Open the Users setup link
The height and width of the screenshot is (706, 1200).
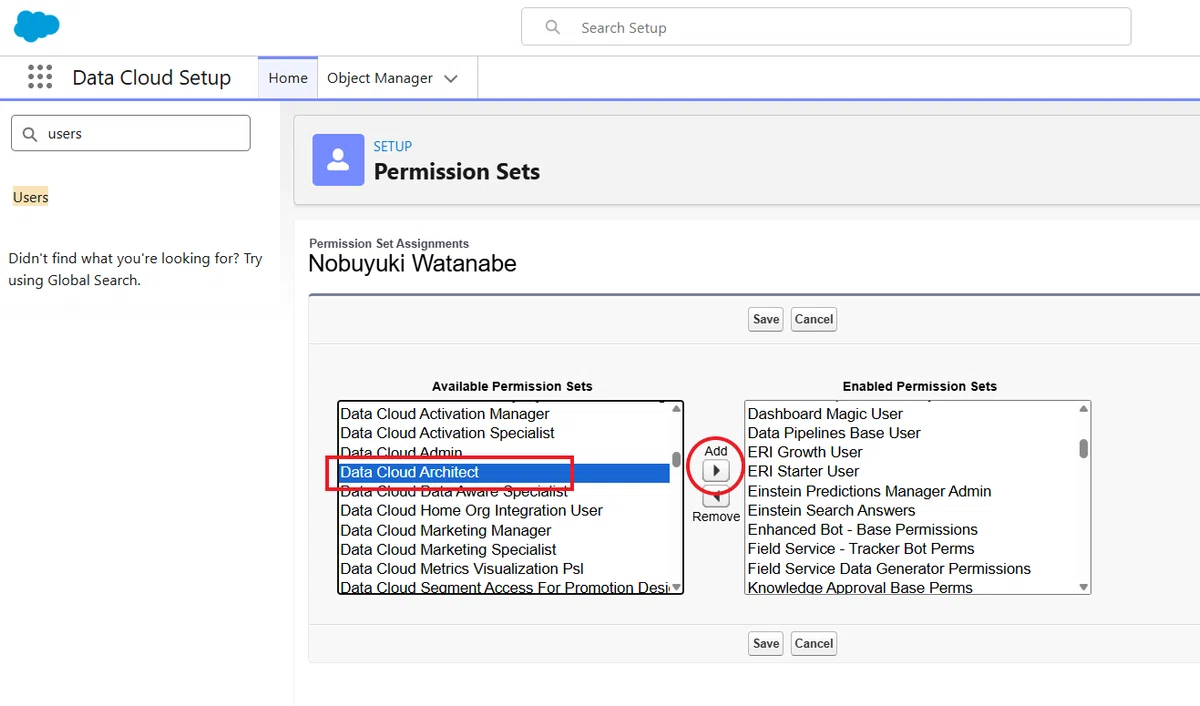click(31, 197)
